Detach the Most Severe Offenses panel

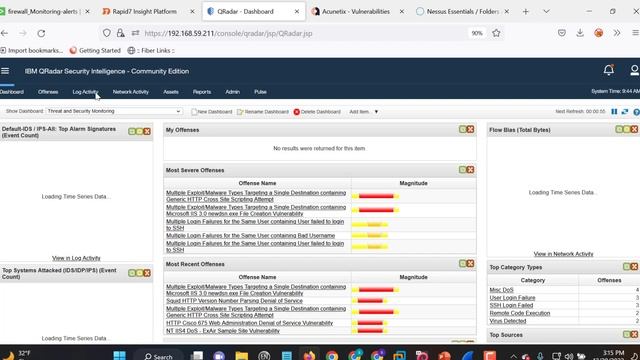462,169
